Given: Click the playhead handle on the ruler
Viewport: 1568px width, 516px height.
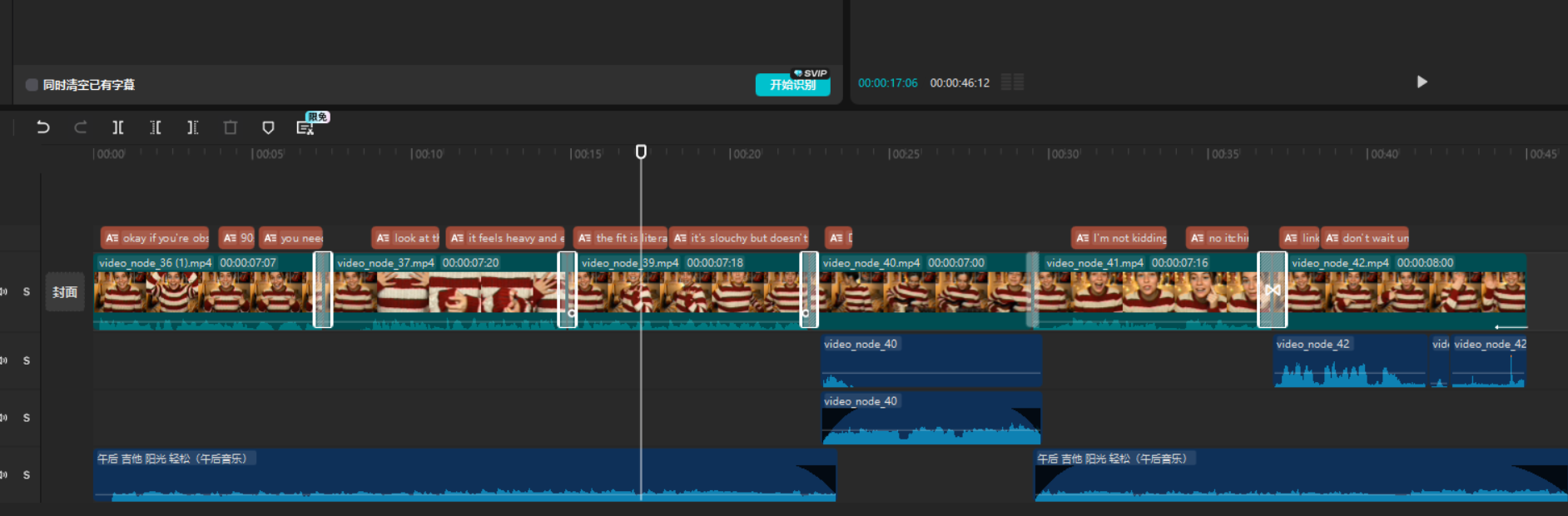Looking at the screenshot, I should [x=641, y=151].
